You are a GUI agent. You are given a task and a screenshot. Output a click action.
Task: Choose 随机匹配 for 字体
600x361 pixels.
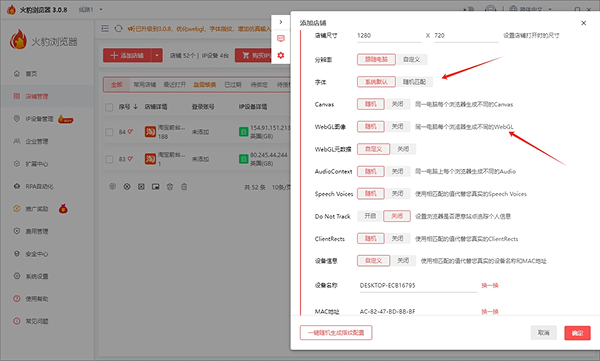coord(414,82)
